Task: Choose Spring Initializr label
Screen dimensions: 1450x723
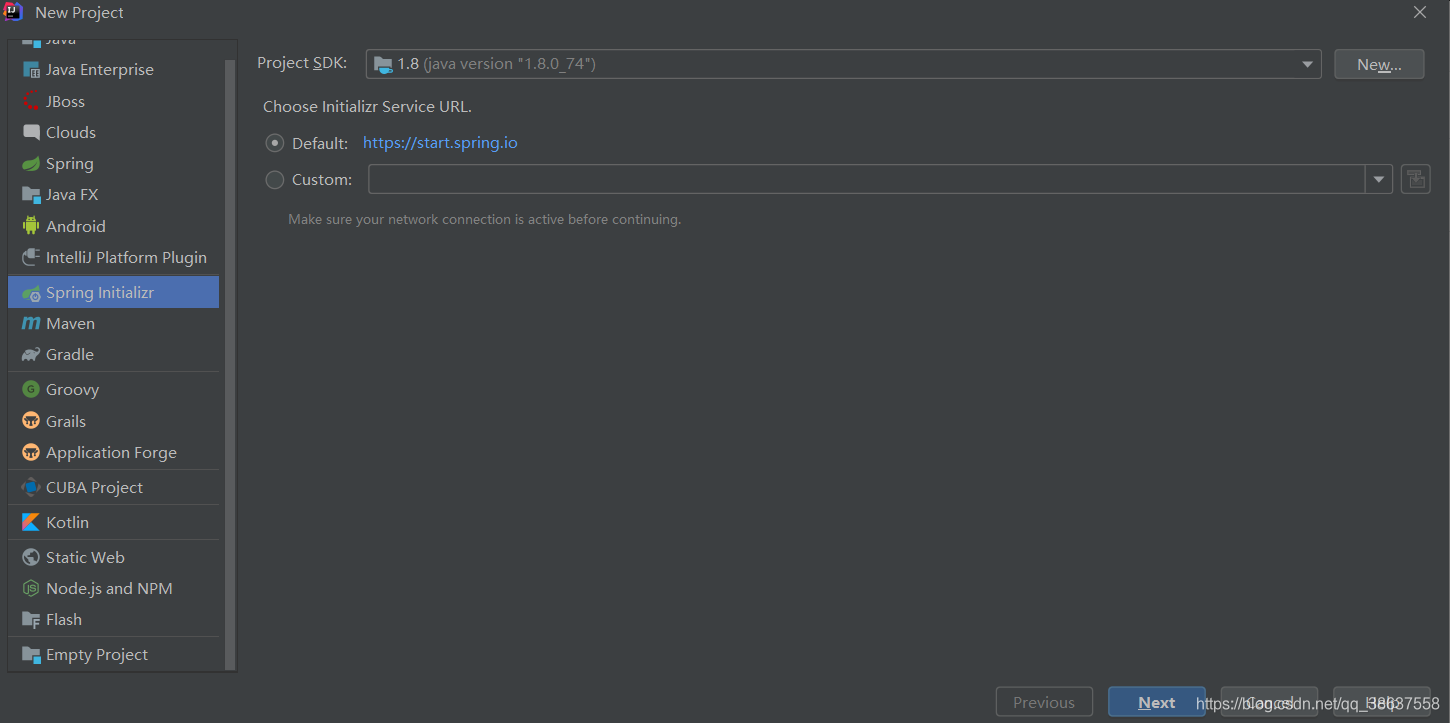Action: [100, 293]
